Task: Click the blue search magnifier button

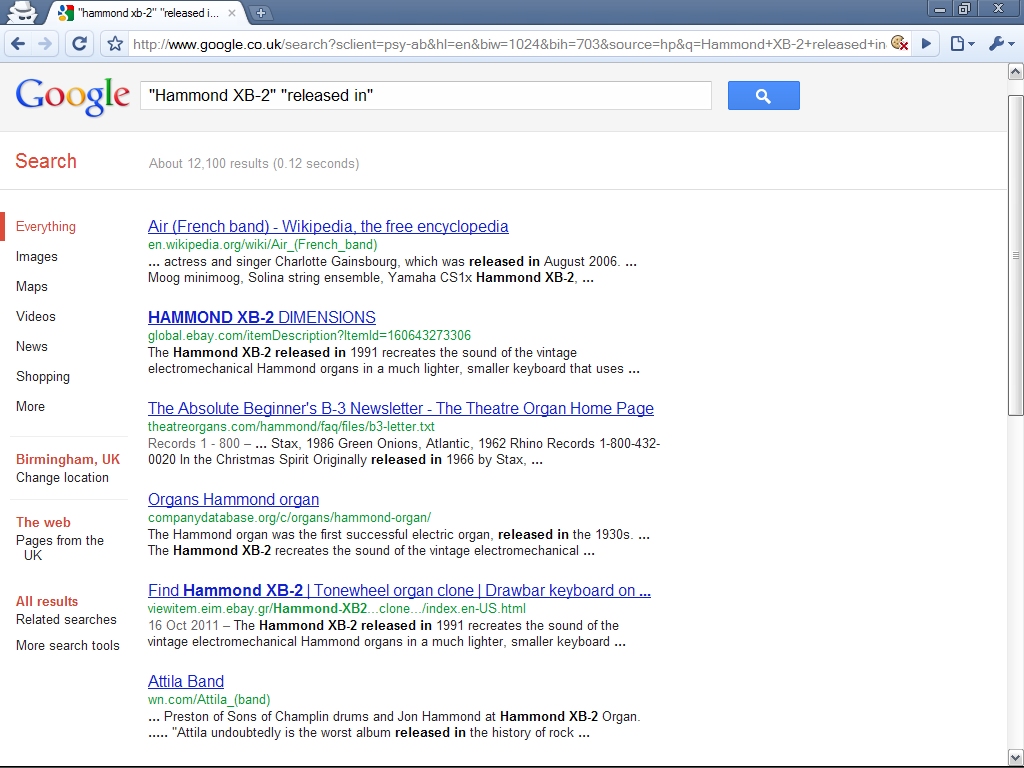Action: pyautogui.click(x=763, y=95)
